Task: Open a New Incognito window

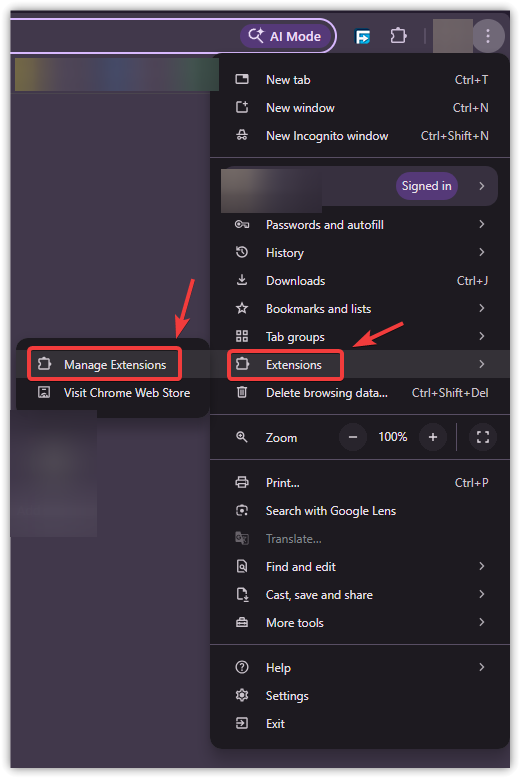Action: [360, 136]
